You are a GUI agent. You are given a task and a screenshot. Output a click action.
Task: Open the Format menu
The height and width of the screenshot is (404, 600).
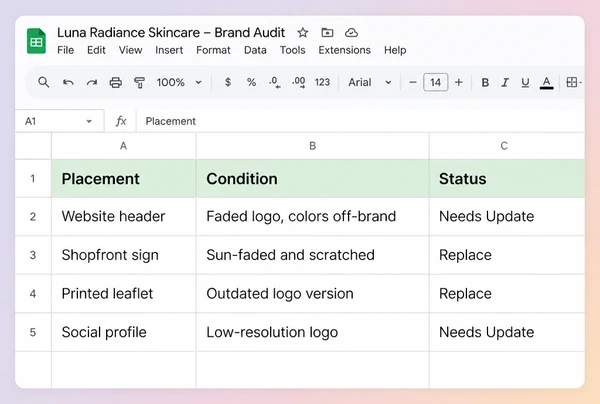(x=213, y=50)
